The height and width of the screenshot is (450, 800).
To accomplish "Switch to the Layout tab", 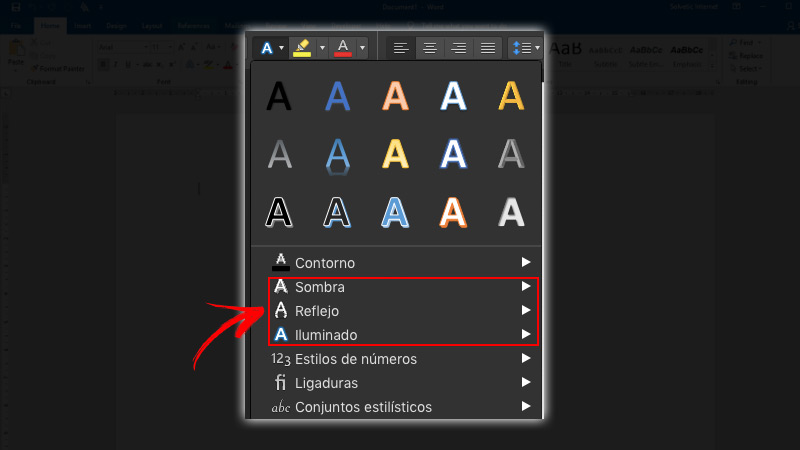I will (152, 26).
